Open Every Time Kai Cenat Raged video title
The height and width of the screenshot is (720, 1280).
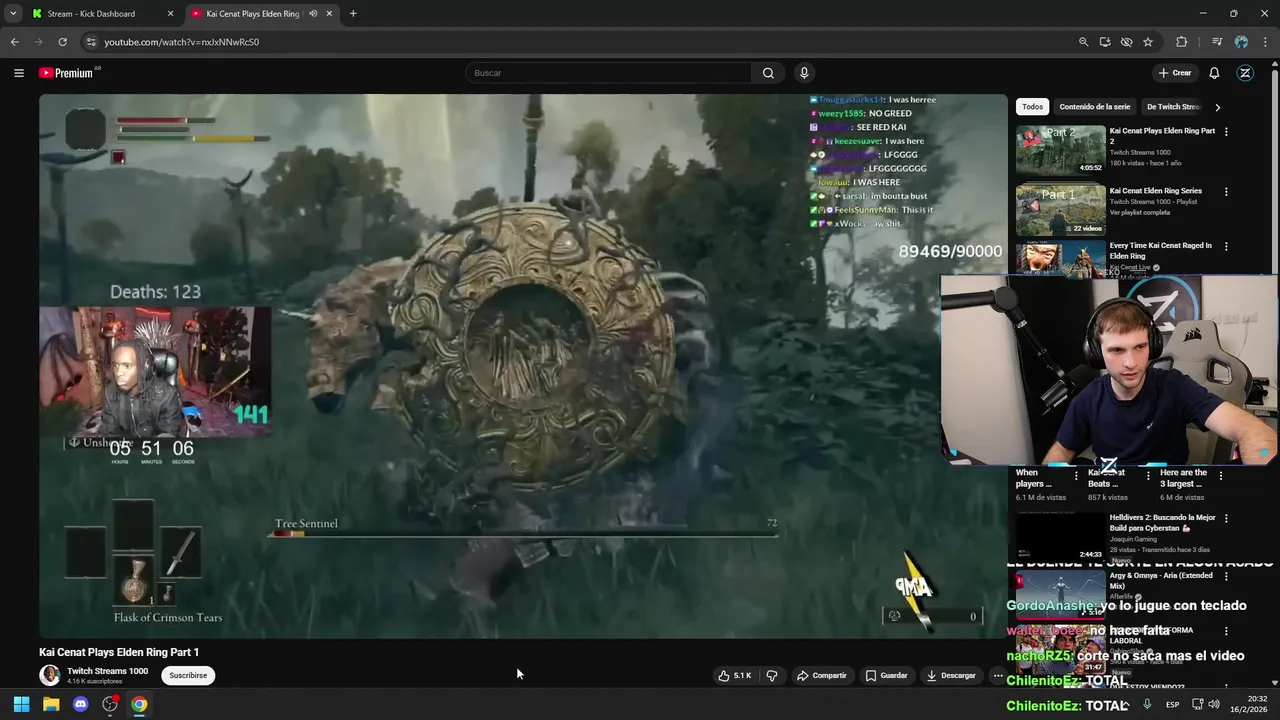(1161, 250)
